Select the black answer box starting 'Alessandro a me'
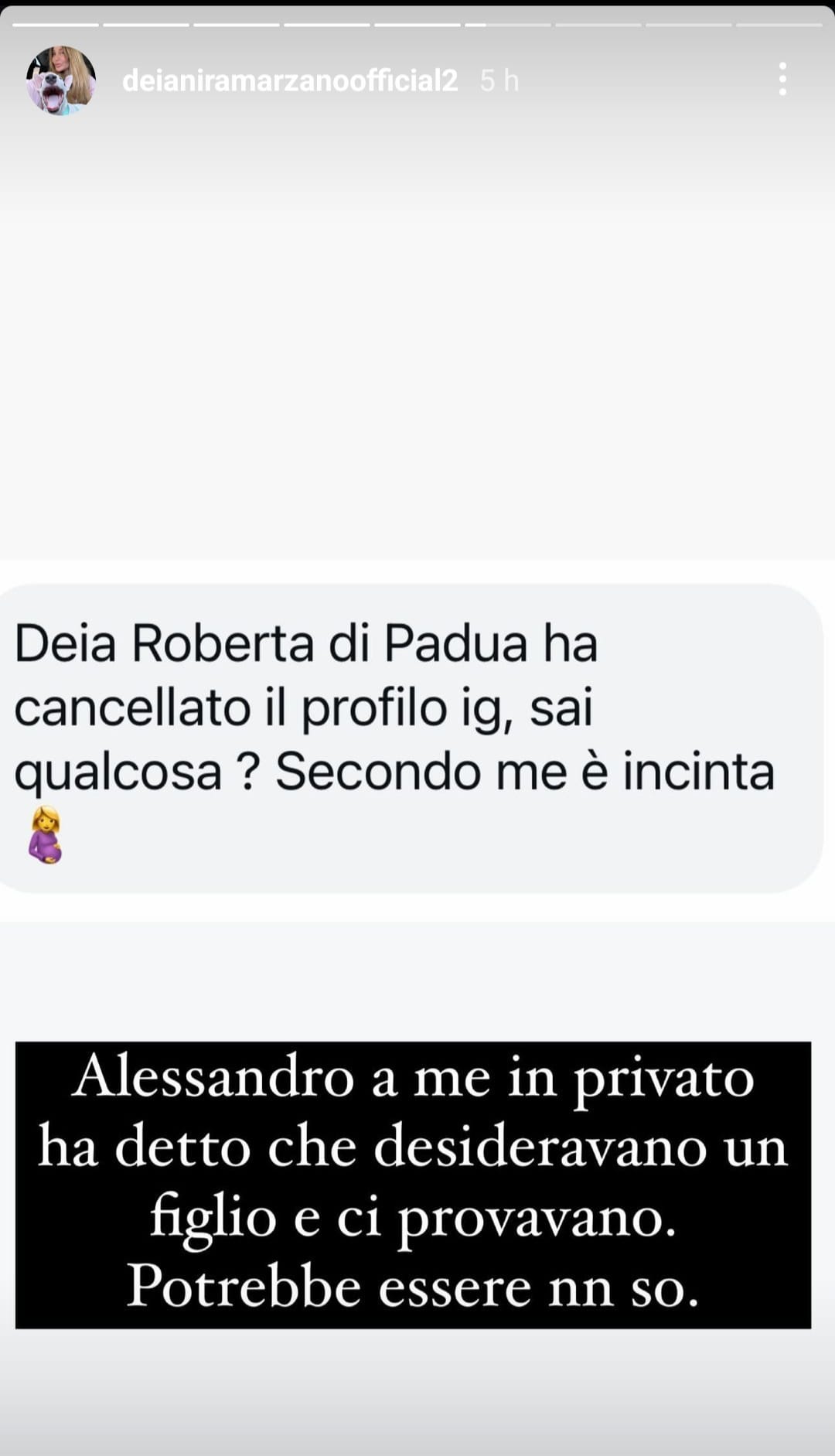Viewport: 835px width, 1456px height. pyautogui.click(x=413, y=1185)
